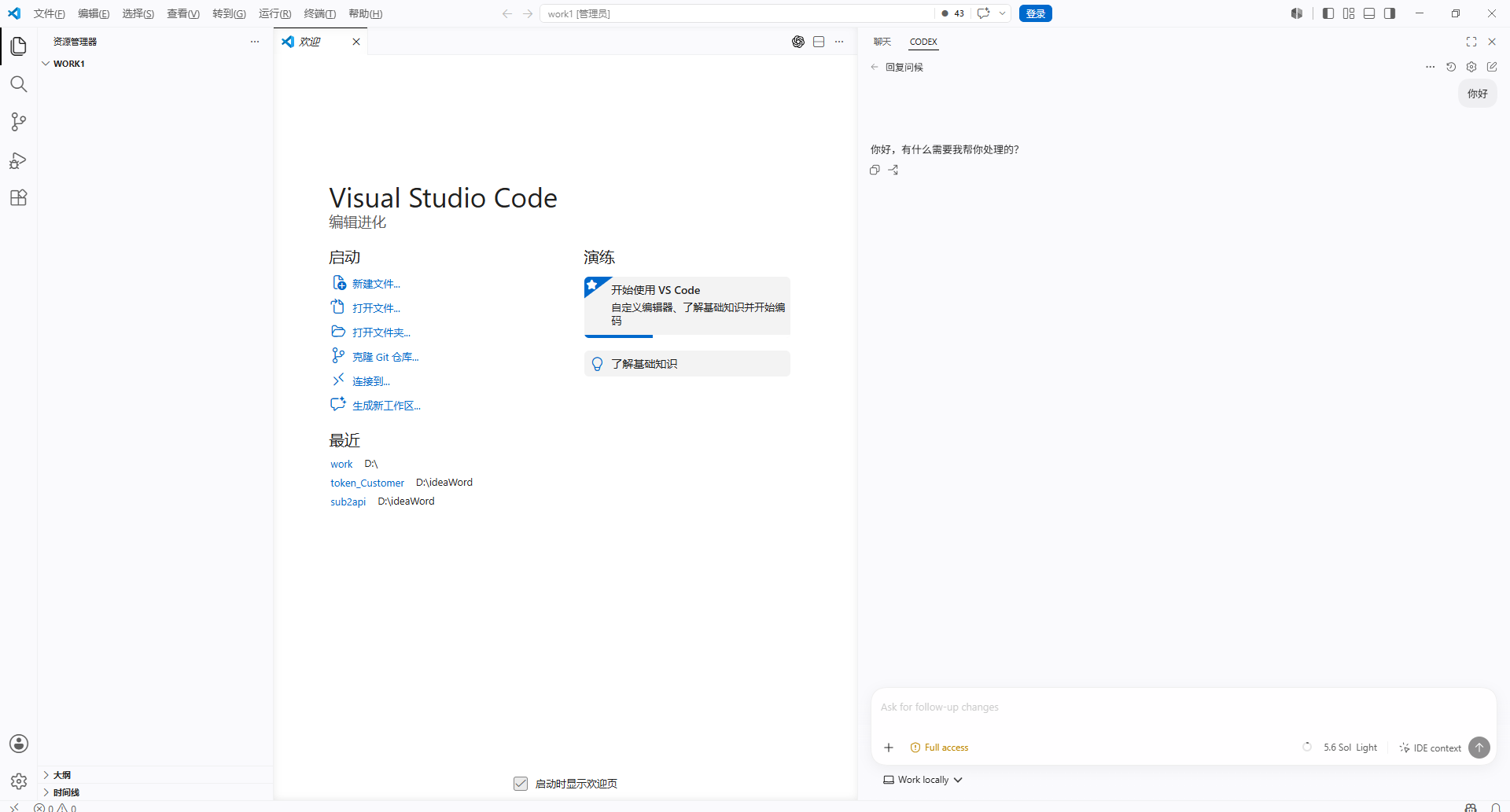
Task: Click the remote window icon in status bar
Action: tap(14, 807)
